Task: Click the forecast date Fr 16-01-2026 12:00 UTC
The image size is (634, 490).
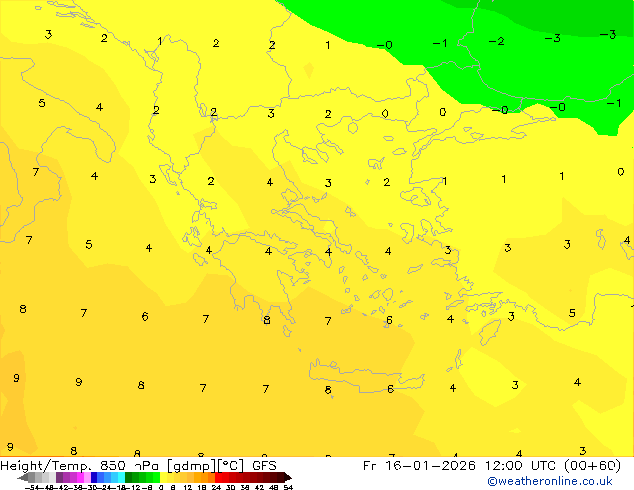Action: pos(460,466)
